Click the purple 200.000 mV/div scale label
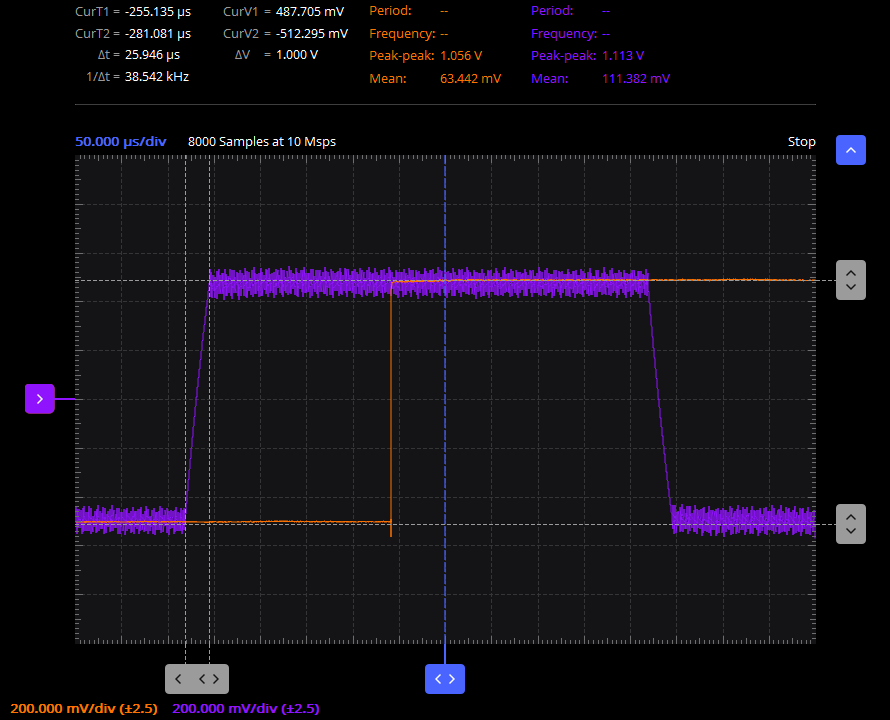Screen dimensions: 890x720 pos(246,709)
